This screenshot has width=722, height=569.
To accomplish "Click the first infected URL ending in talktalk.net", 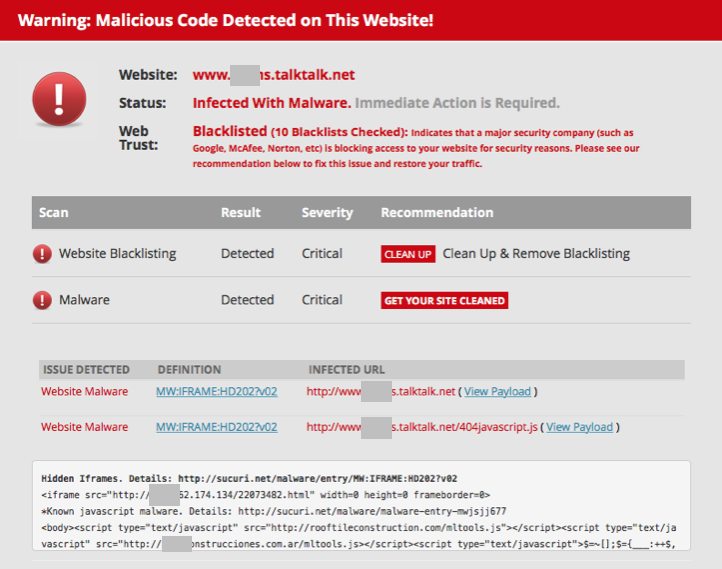I will click(x=381, y=391).
